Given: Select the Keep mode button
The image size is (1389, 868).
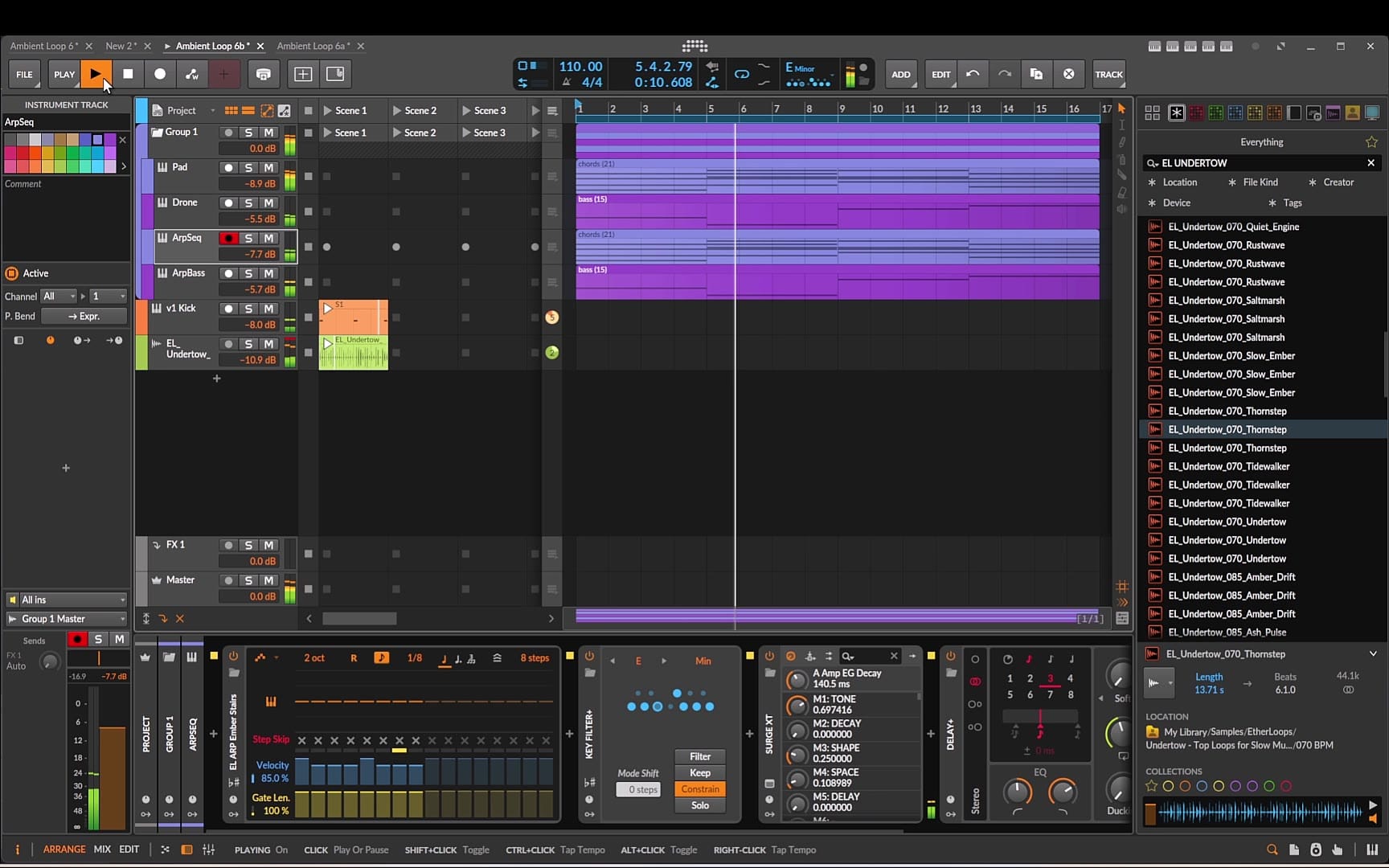Looking at the screenshot, I should [700, 773].
